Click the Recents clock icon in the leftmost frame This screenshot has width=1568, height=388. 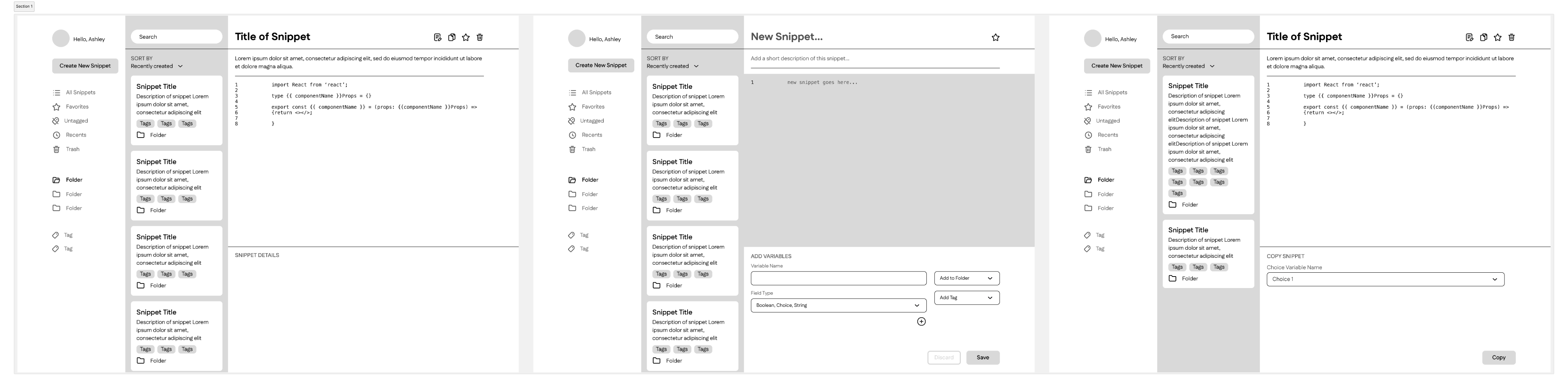point(57,135)
